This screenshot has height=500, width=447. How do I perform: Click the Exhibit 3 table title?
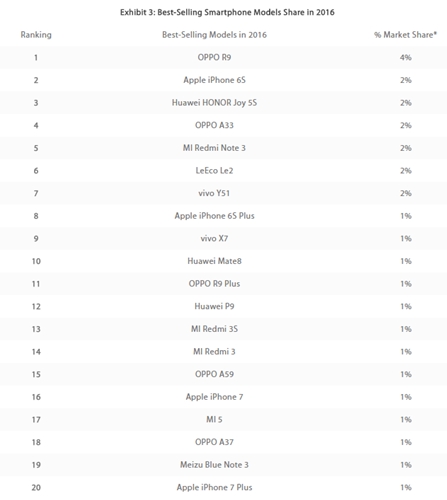(x=227, y=12)
